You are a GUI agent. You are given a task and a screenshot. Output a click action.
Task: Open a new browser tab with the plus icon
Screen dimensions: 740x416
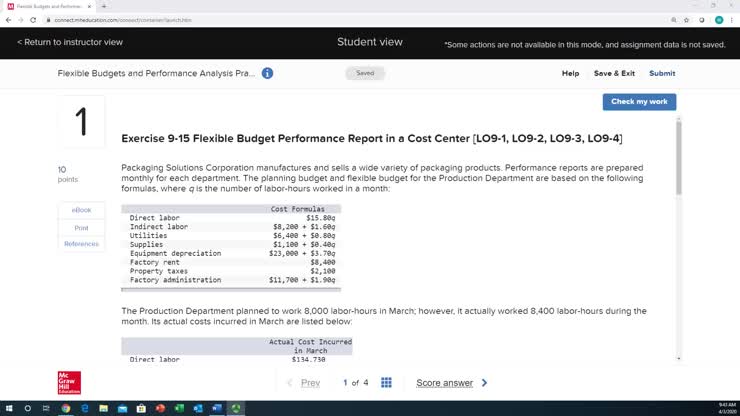click(x=104, y=6)
